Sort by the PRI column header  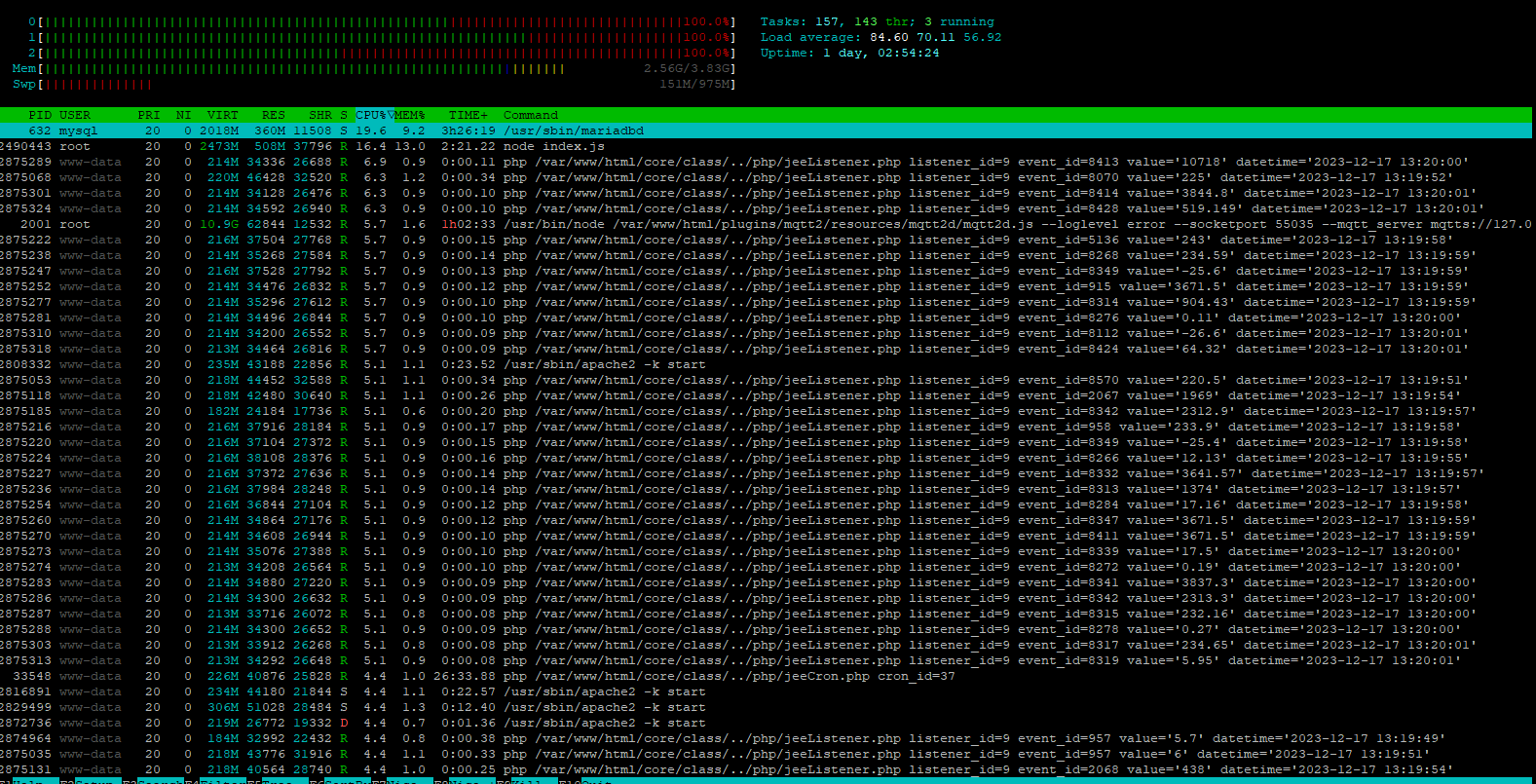point(149,115)
